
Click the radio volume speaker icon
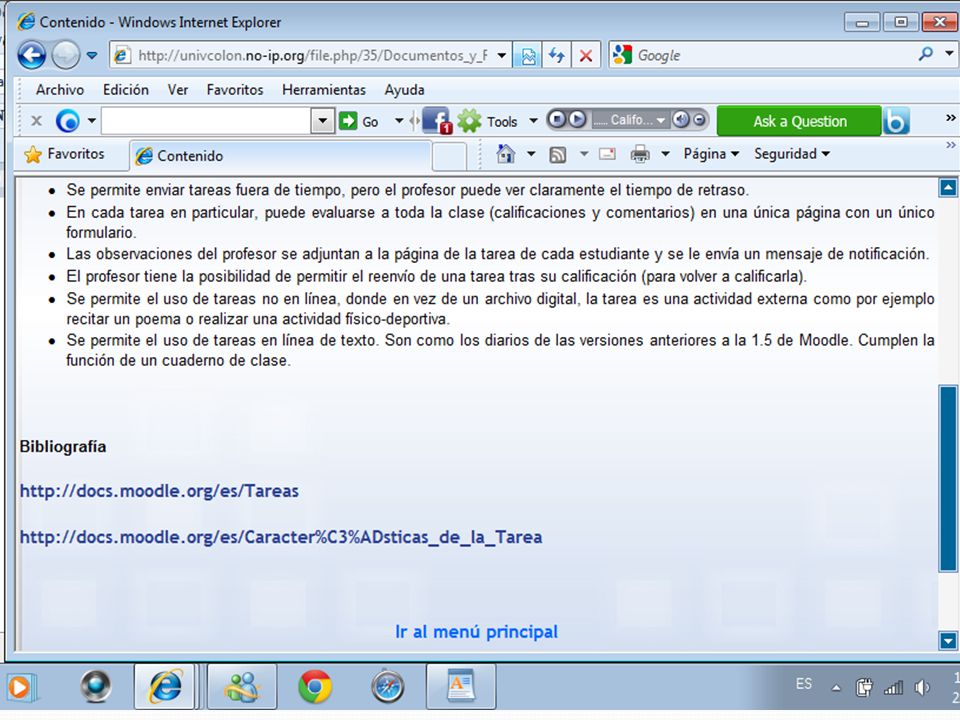pyautogui.click(x=680, y=119)
